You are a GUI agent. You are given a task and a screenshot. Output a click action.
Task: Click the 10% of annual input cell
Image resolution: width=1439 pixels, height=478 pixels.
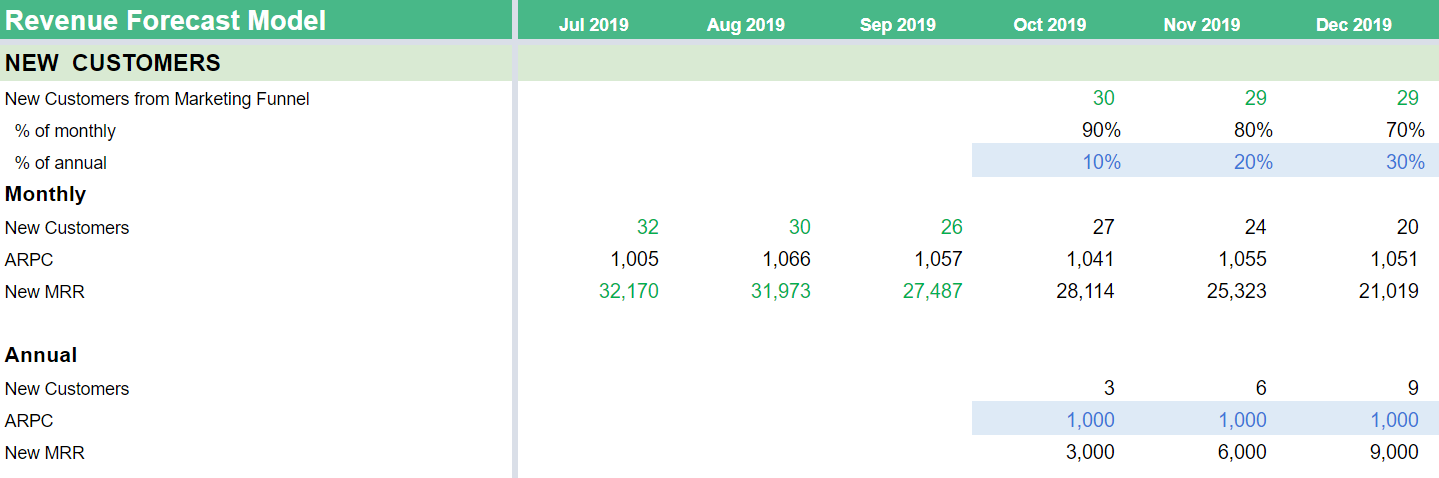1101,162
